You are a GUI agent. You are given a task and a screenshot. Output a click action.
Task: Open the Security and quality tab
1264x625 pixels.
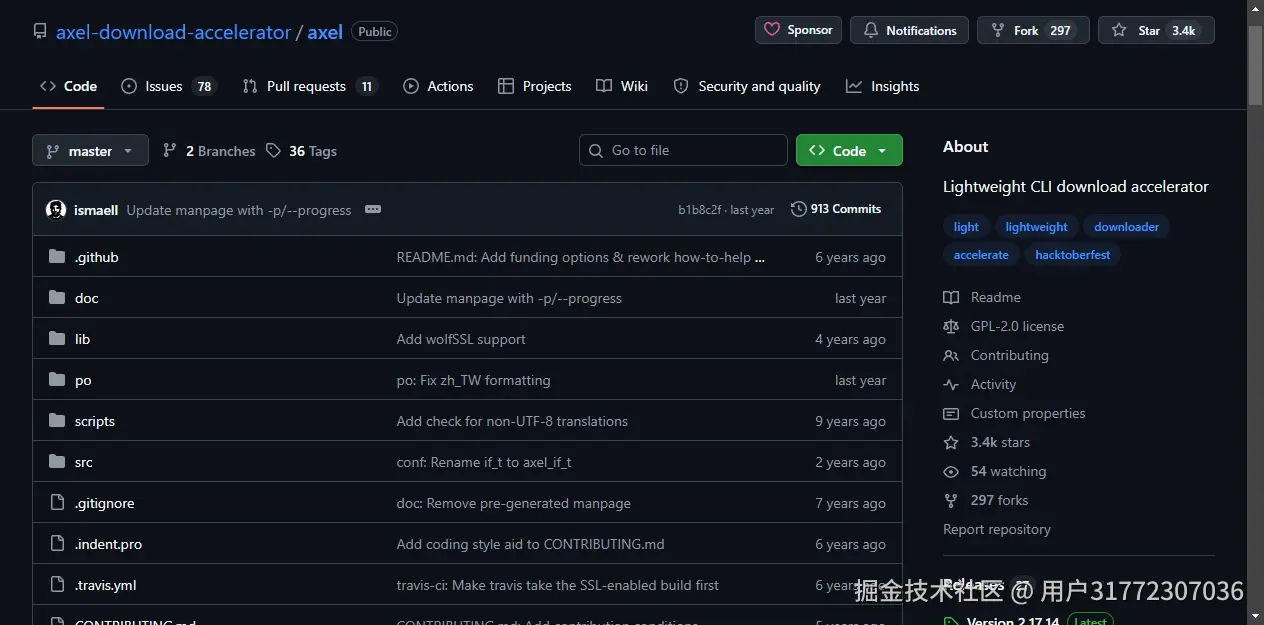tap(747, 86)
